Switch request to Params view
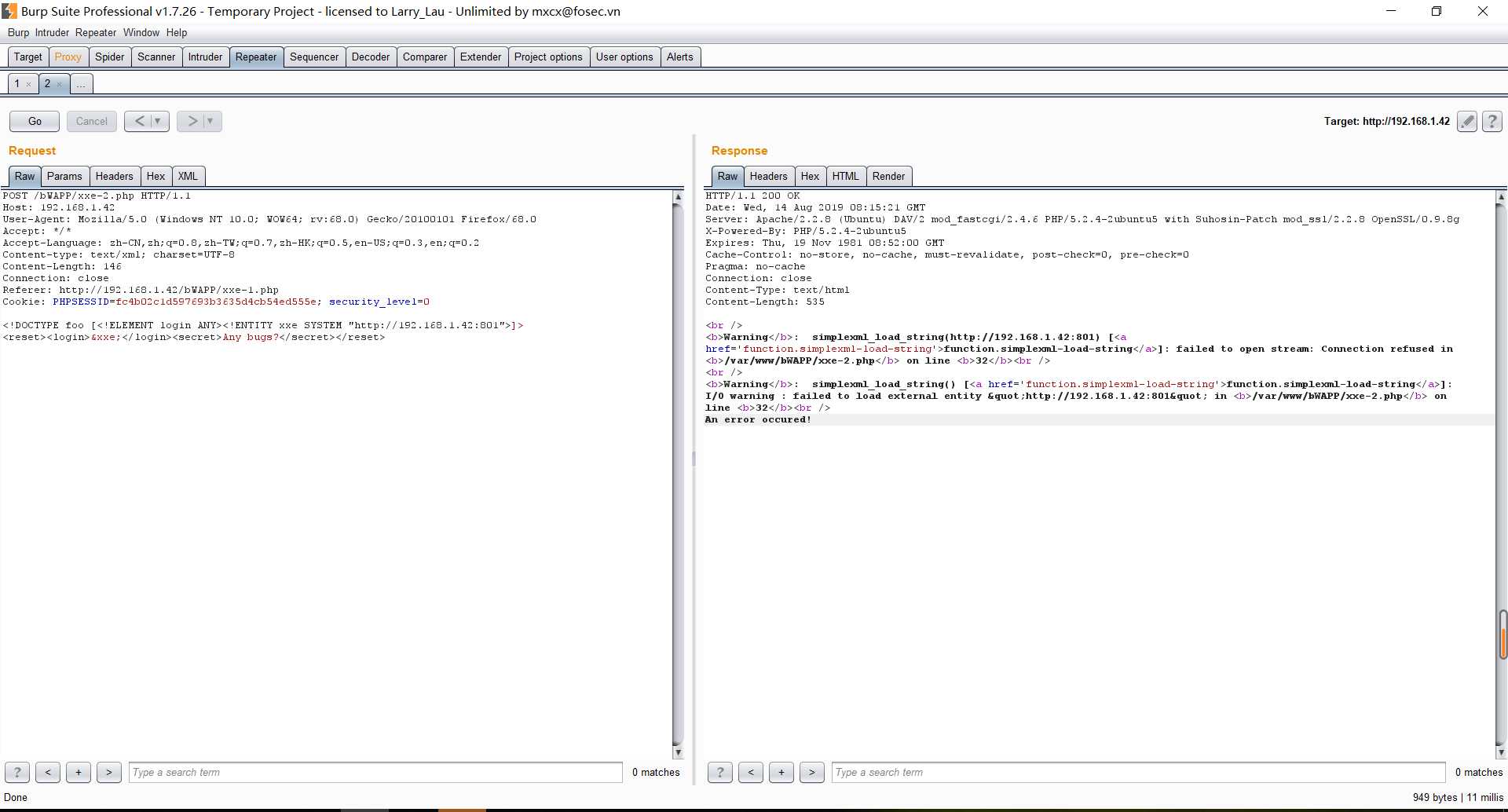The width and height of the screenshot is (1508, 812). coord(64,176)
